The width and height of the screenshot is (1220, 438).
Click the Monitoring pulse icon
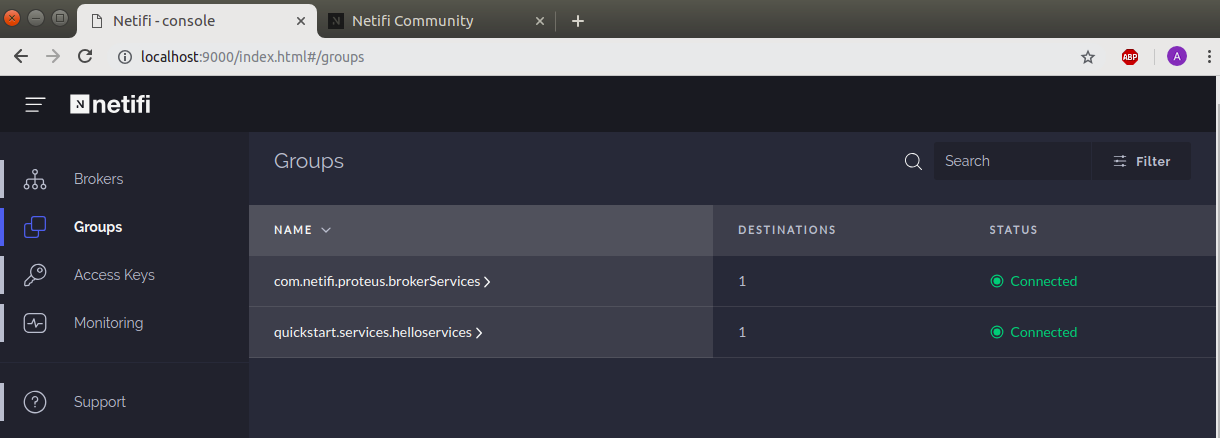(35, 324)
